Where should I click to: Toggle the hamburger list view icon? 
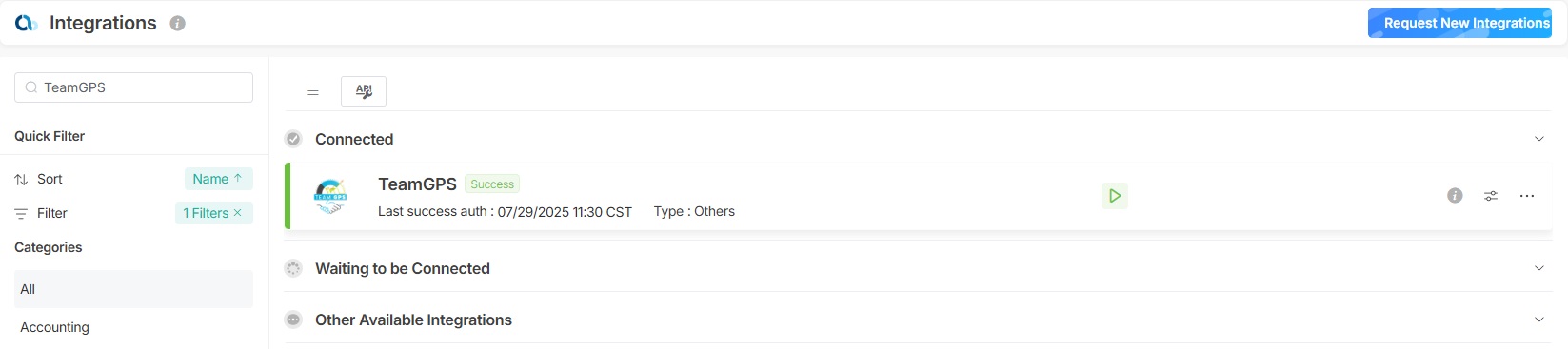(312, 91)
